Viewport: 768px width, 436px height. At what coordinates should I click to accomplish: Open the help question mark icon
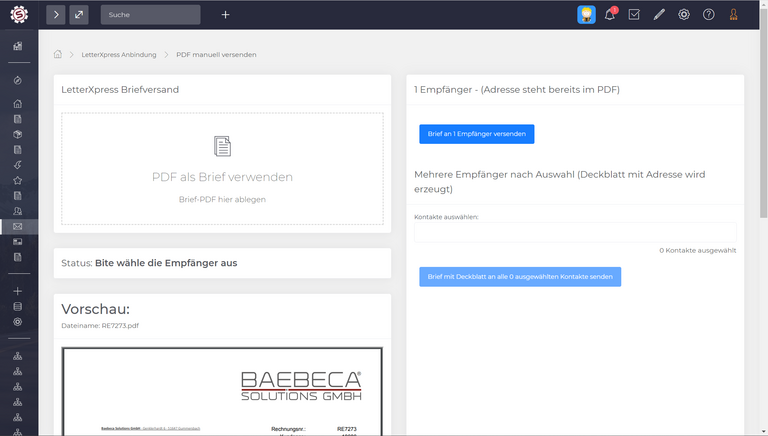(x=709, y=15)
